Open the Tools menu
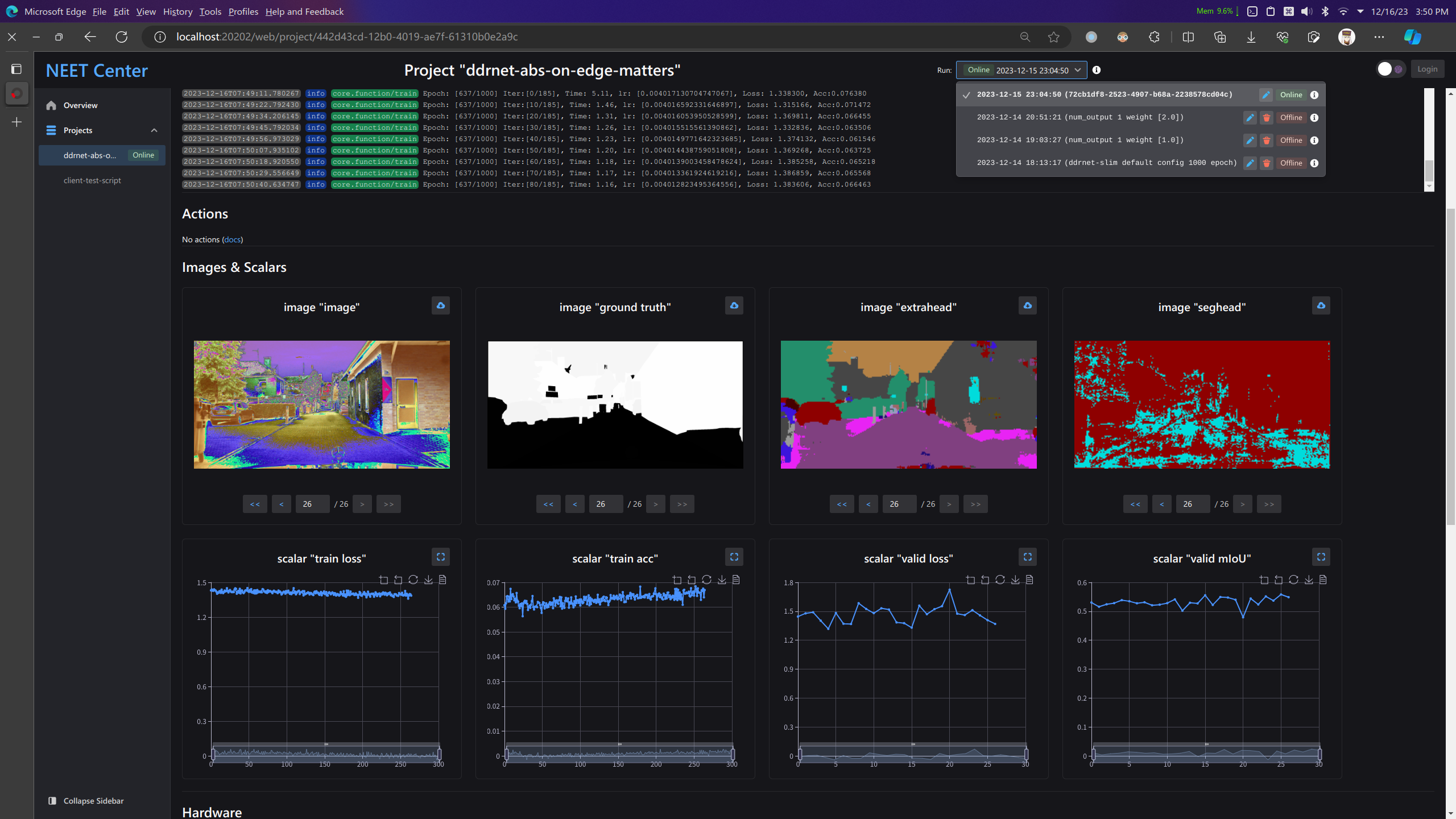 [x=210, y=11]
